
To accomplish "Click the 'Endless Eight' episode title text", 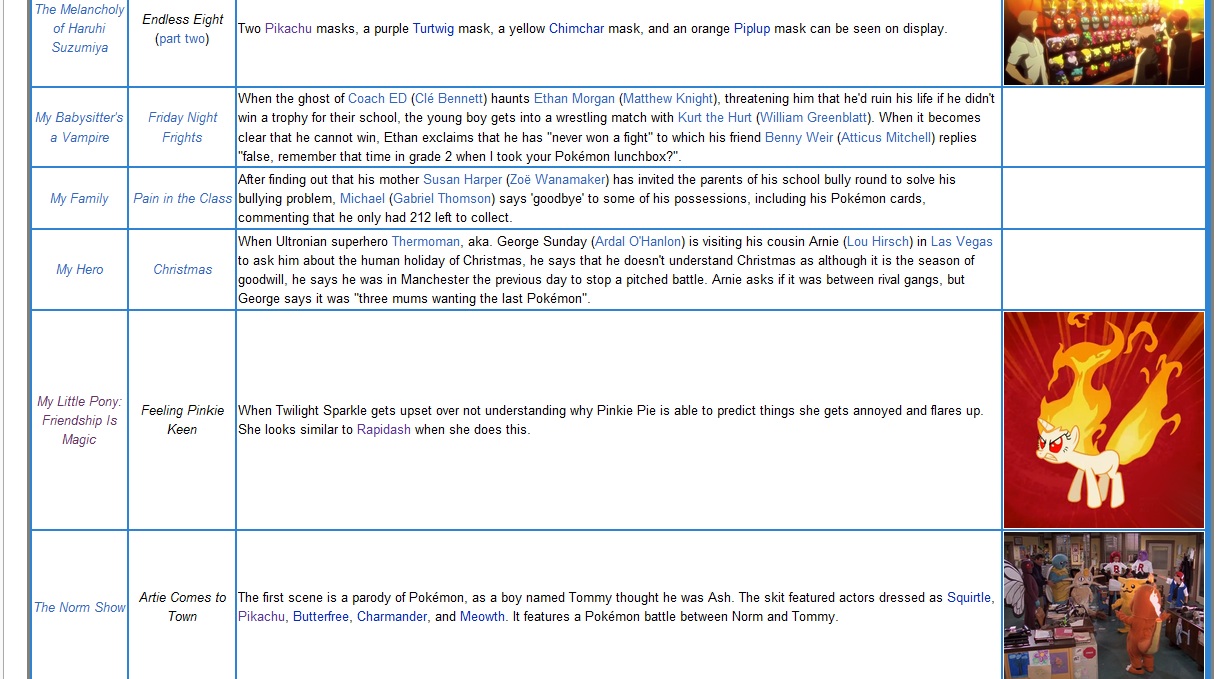I will click(182, 20).
